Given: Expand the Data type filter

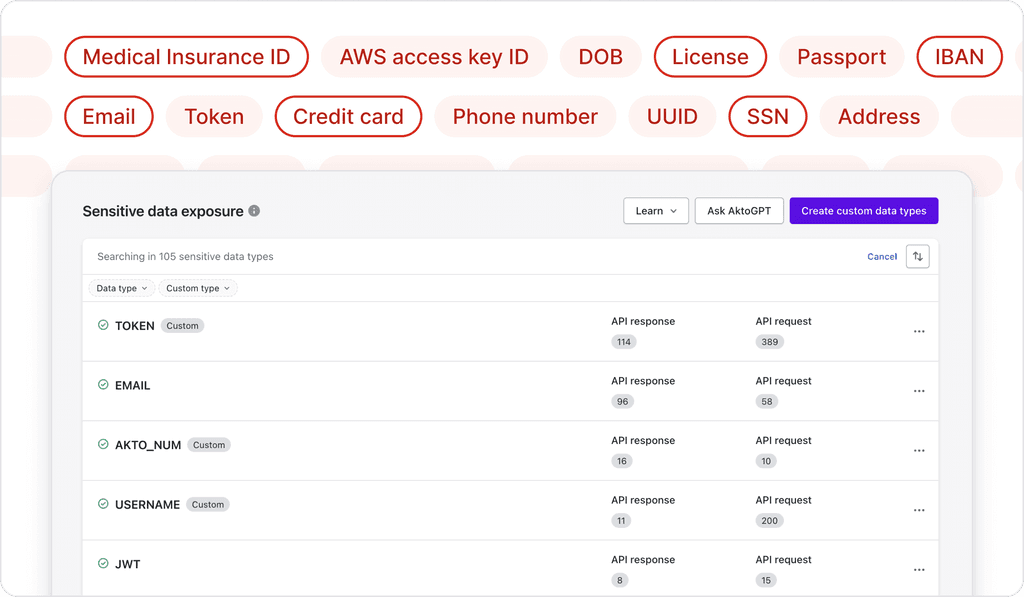Looking at the screenshot, I should (120, 288).
